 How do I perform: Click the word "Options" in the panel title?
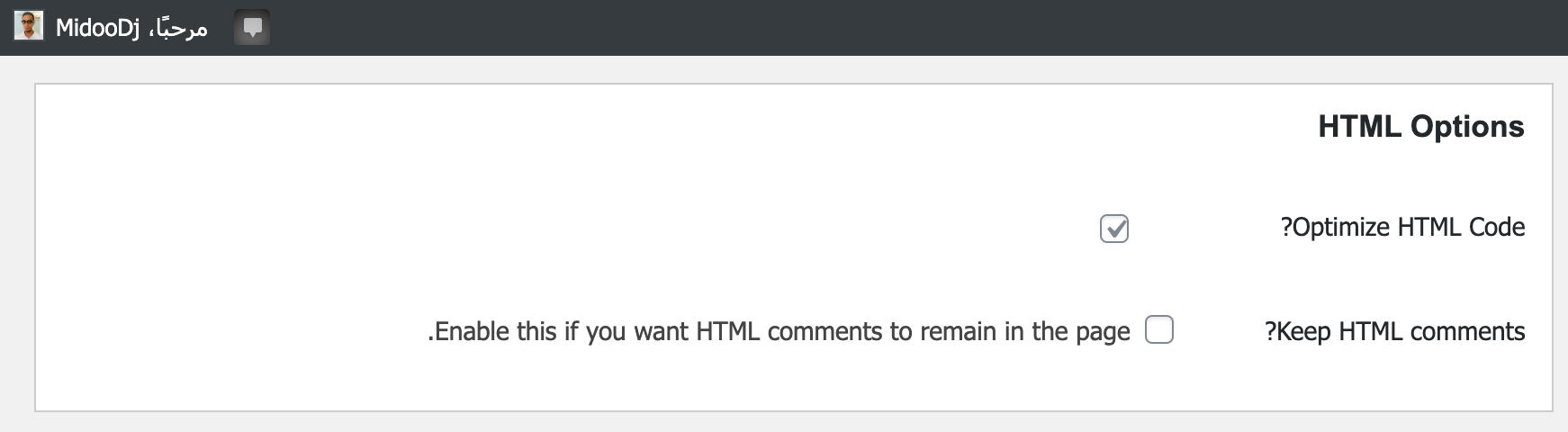coord(1467,127)
